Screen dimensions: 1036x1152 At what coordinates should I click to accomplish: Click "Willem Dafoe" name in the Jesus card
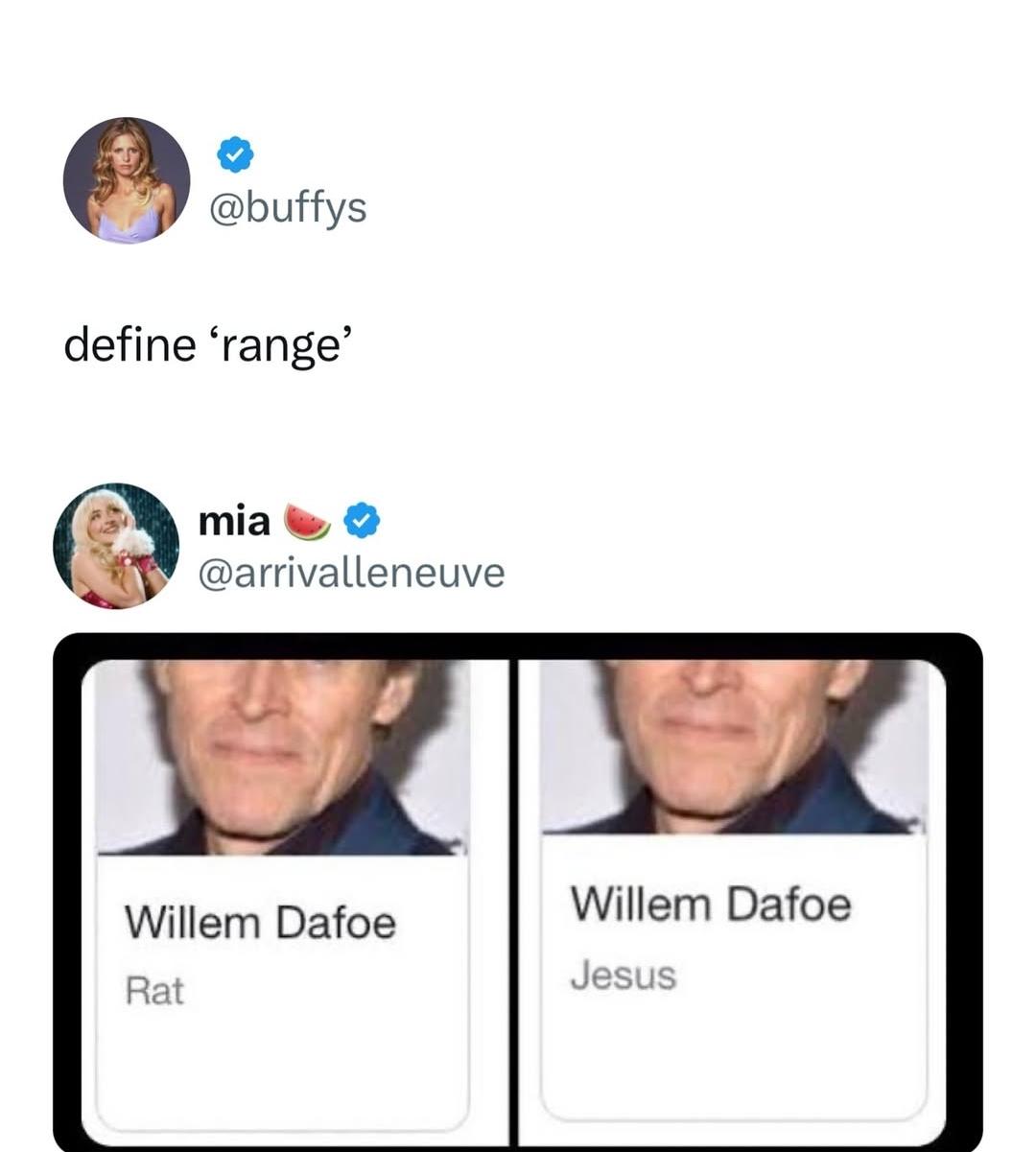(x=711, y=904)
